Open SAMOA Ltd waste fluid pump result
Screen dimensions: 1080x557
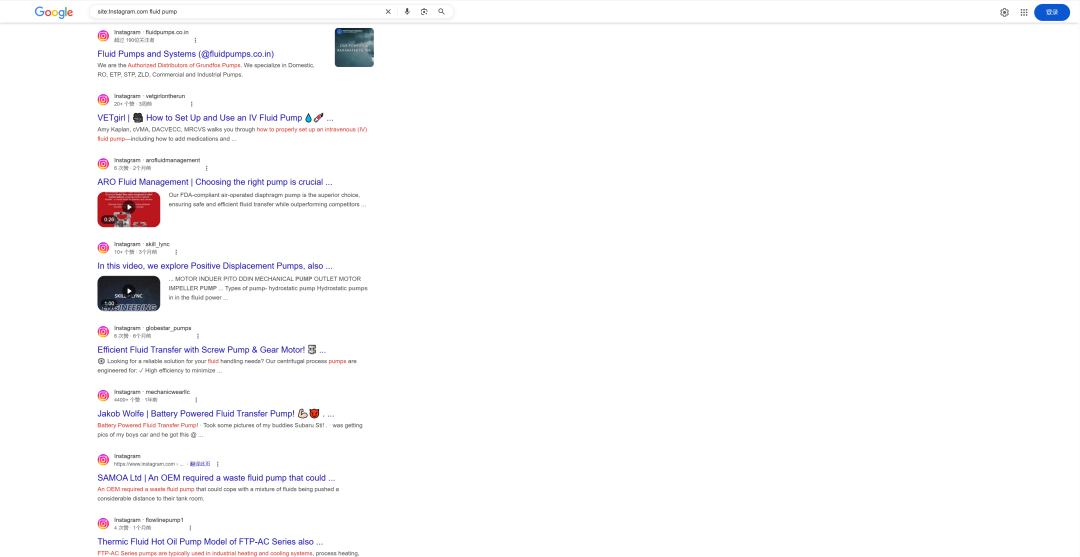point(216,478)
